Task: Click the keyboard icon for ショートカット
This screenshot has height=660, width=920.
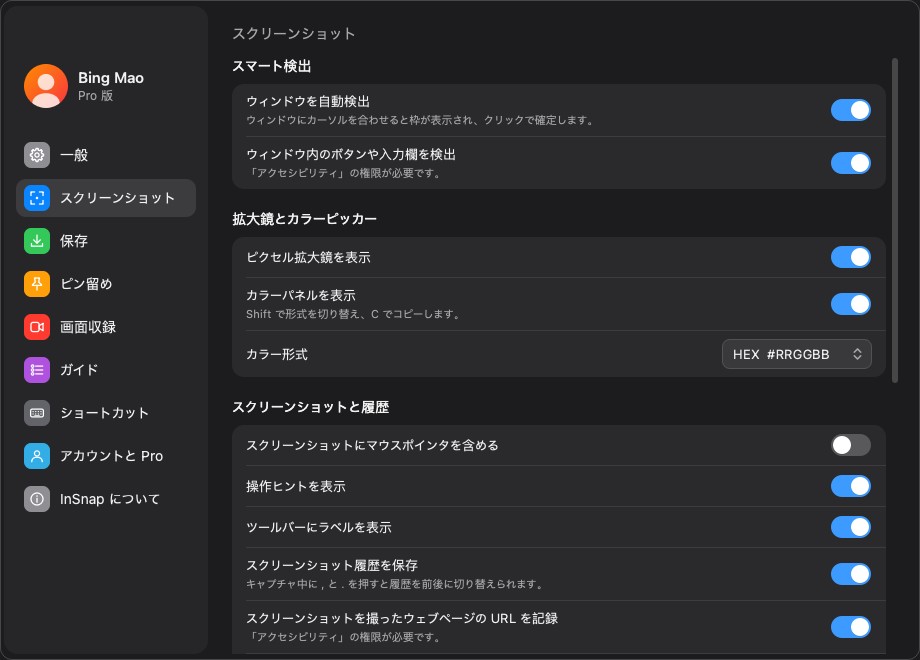Action: point(37,413)
